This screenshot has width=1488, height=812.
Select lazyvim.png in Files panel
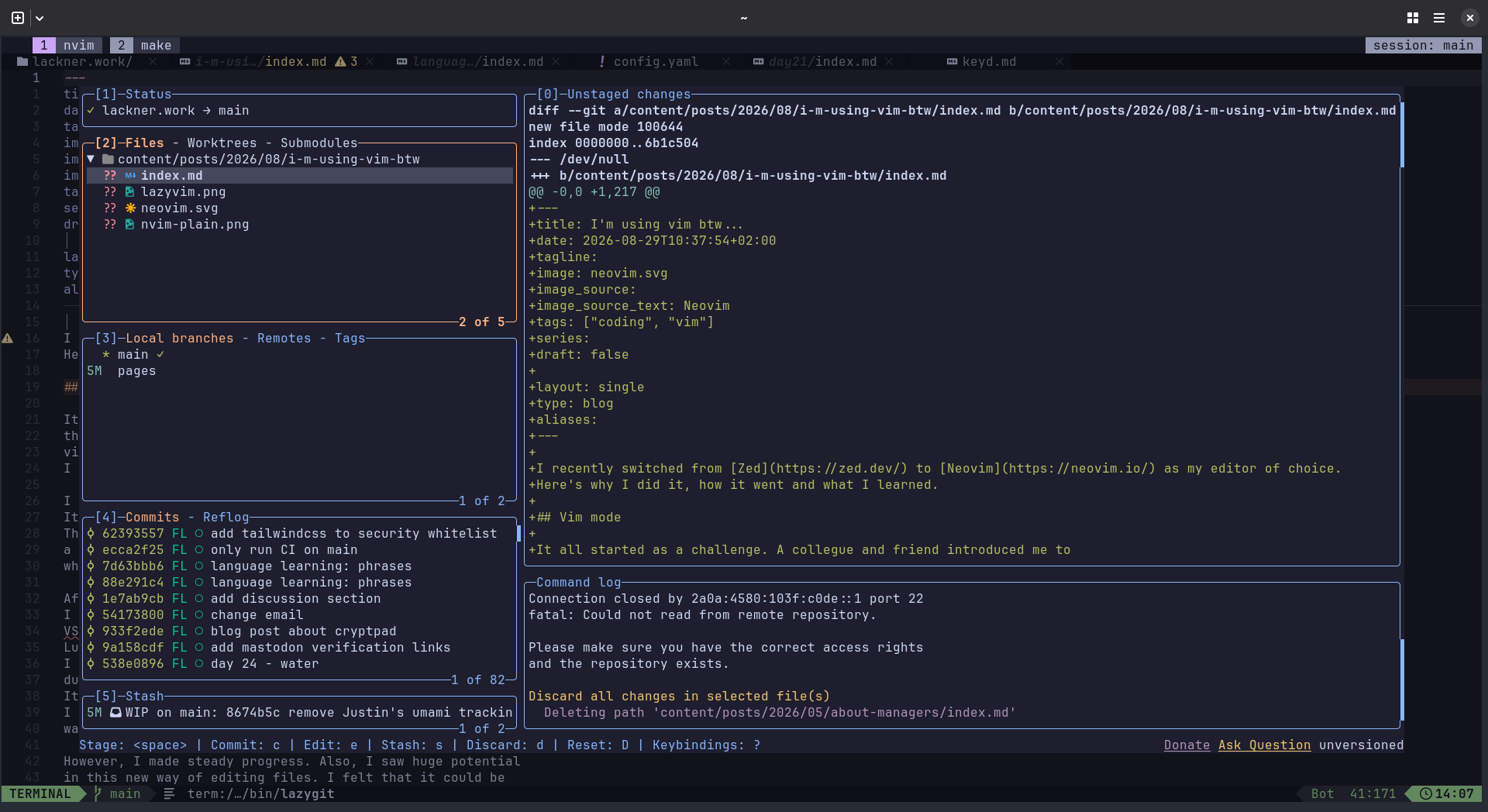click(x=300, y=191)
